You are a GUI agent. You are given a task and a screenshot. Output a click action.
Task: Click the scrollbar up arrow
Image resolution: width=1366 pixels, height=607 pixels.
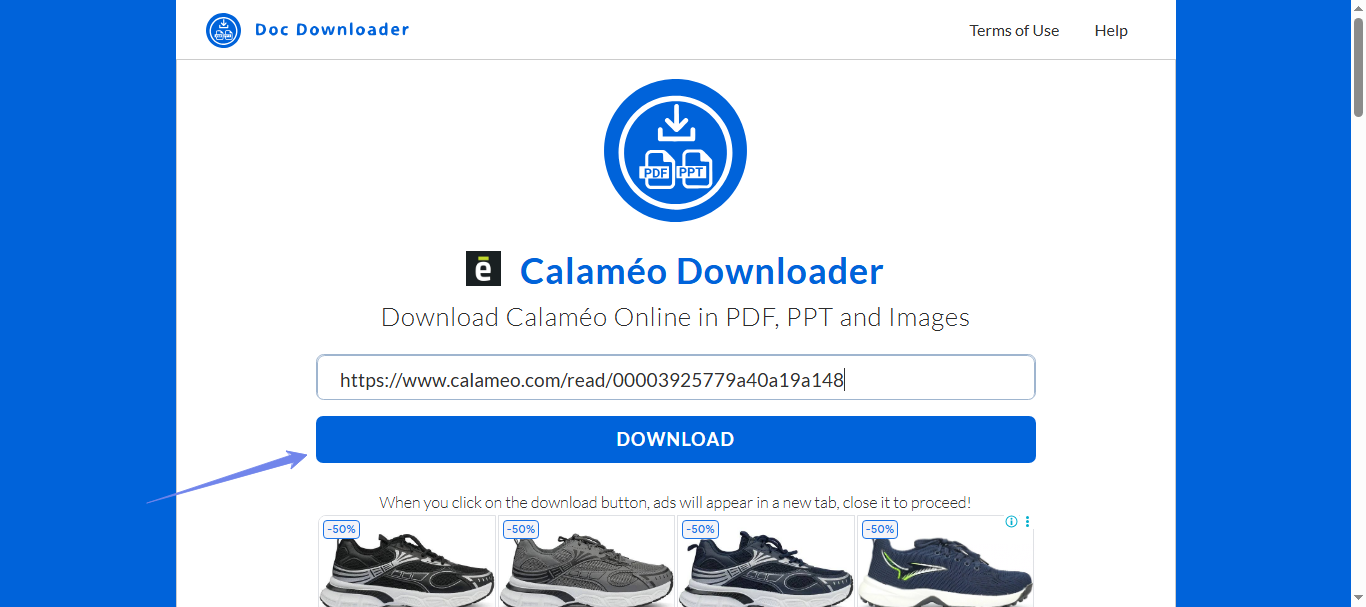coord(1358,7)
